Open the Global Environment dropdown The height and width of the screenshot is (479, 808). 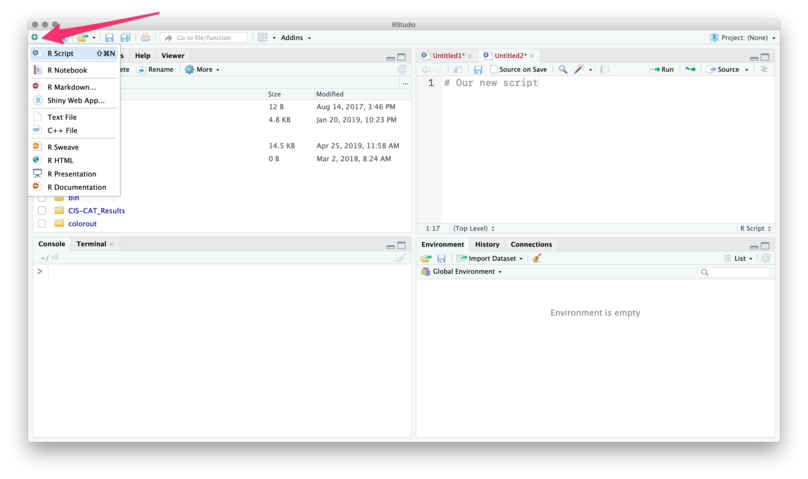pyautogui.click(x=462, y=271)
